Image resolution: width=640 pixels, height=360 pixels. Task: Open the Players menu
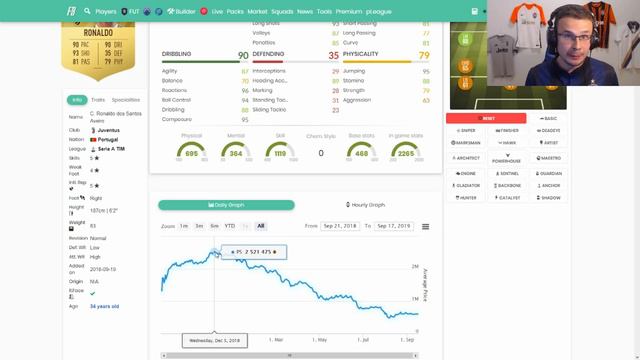(106, 11)
